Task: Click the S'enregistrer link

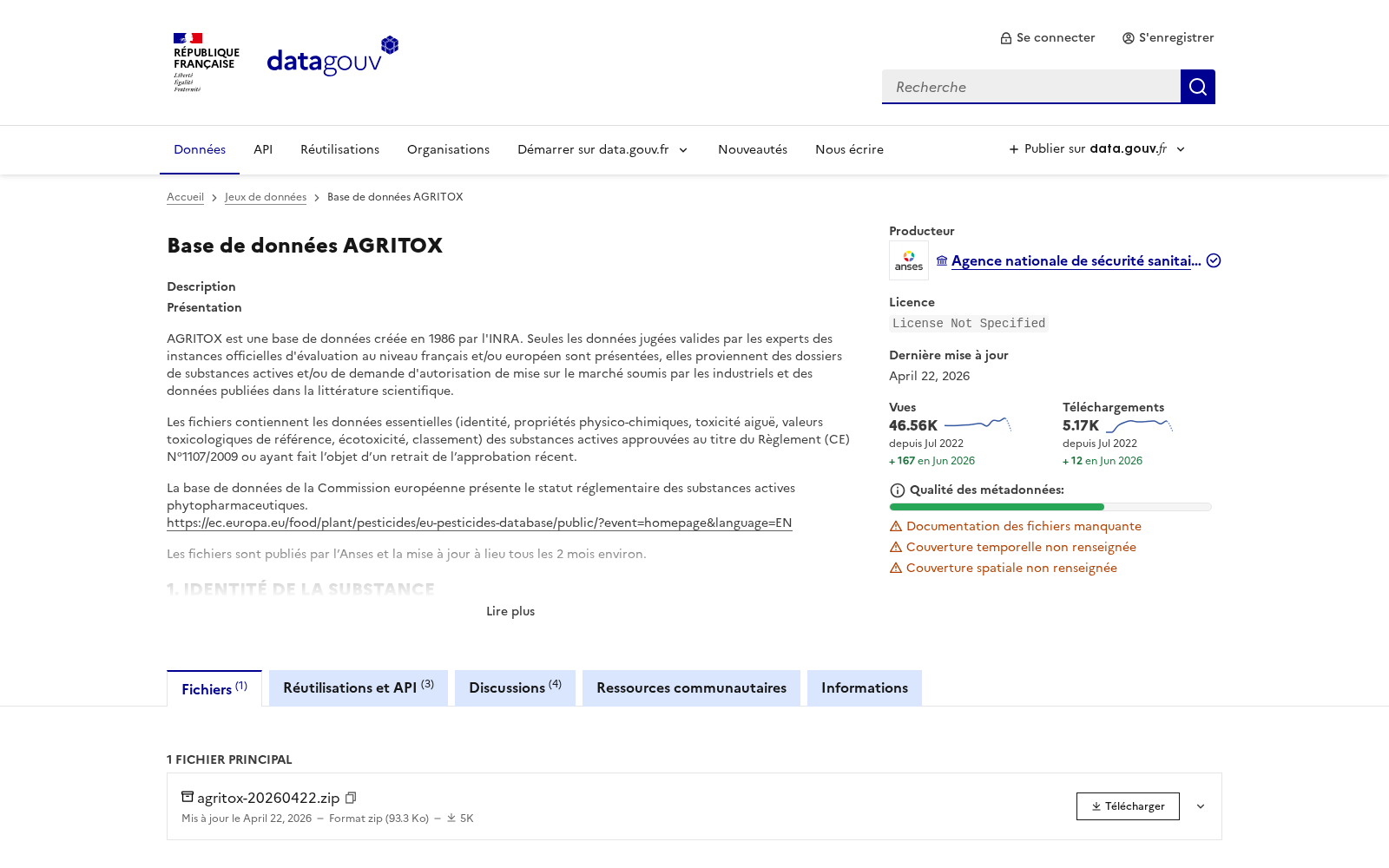Action: click(1168, 38)
